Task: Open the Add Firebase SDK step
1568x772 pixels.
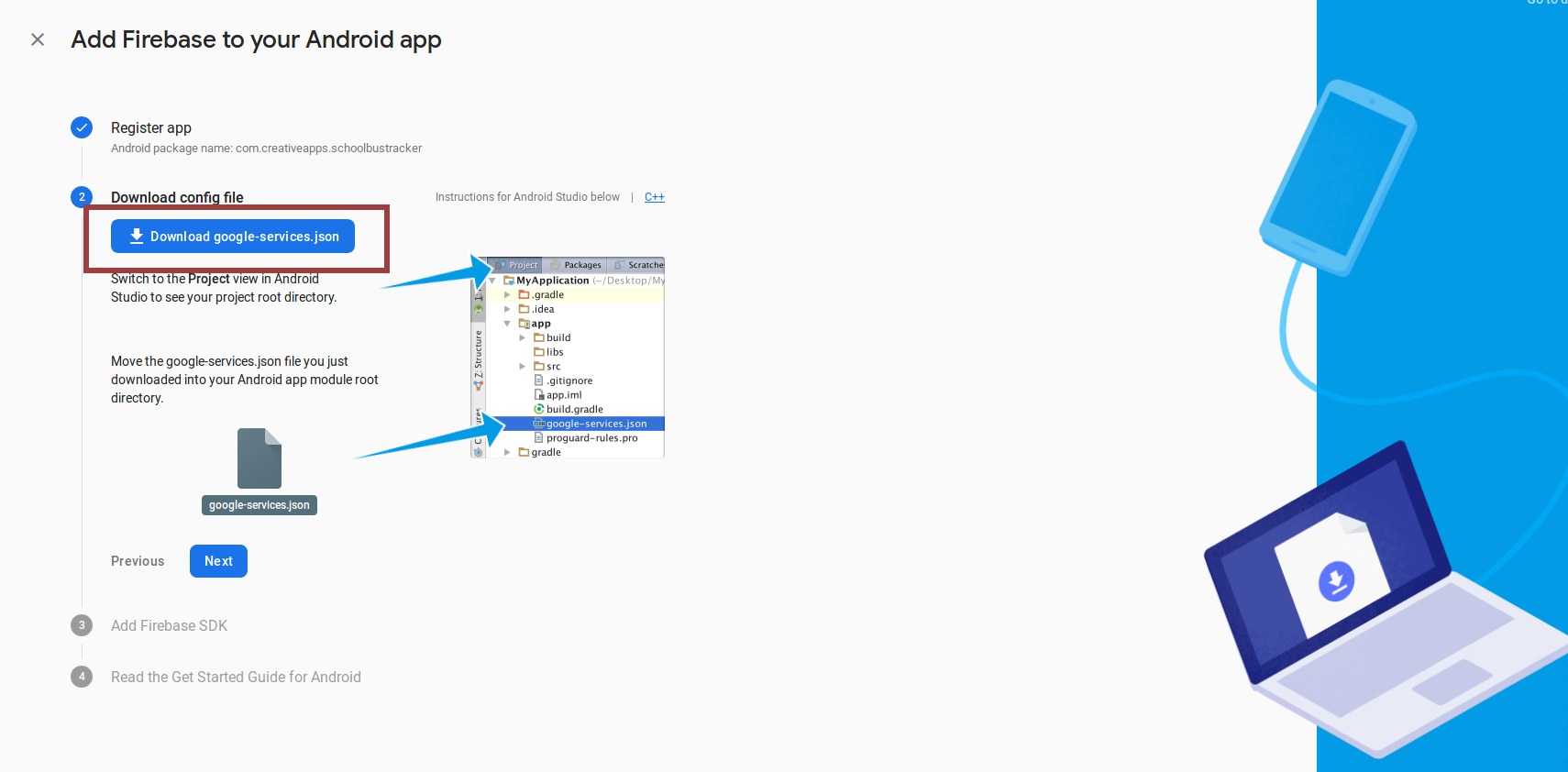Action: tap(169, 625)
